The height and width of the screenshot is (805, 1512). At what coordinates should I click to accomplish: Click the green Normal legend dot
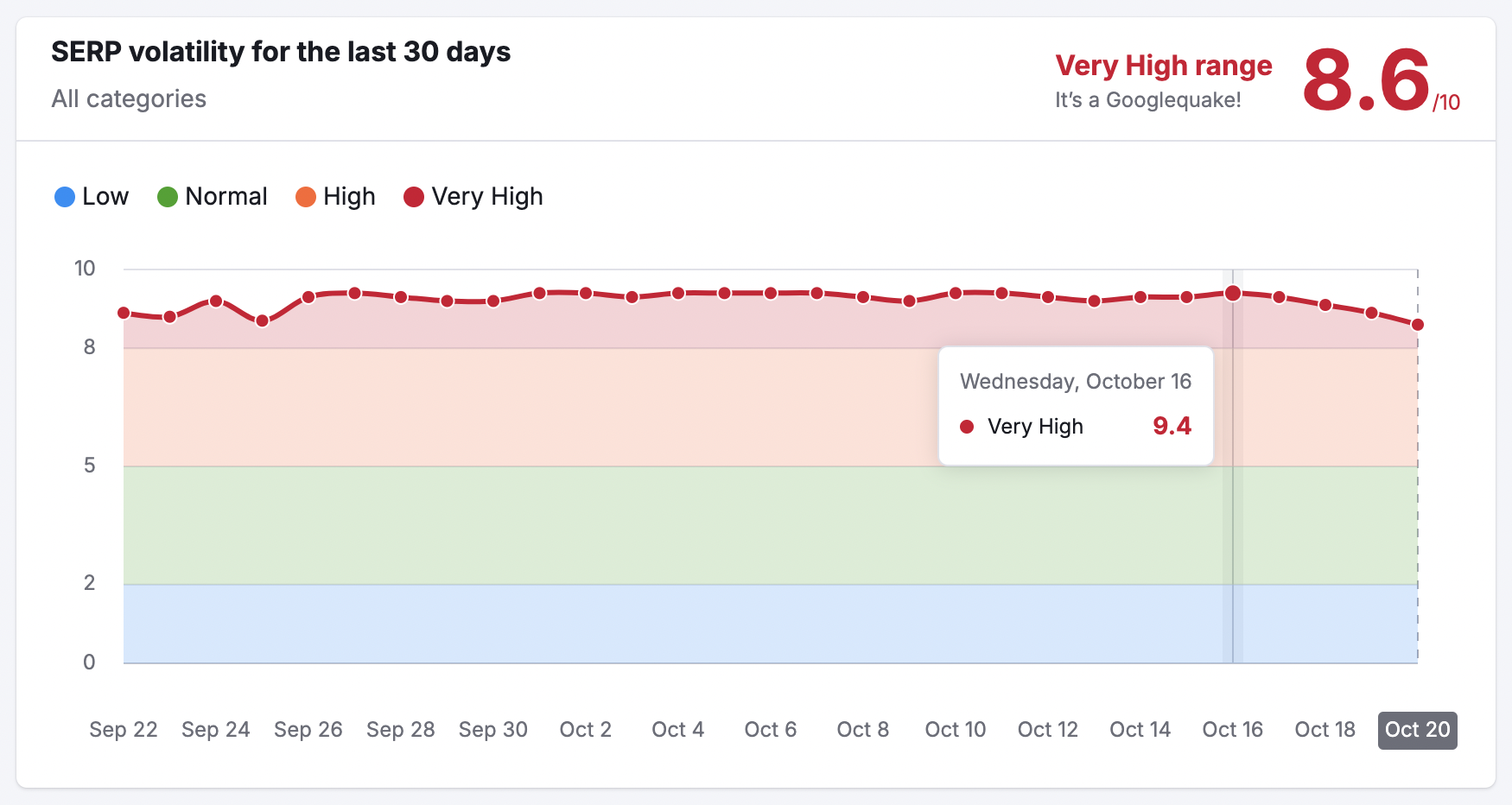168,197
